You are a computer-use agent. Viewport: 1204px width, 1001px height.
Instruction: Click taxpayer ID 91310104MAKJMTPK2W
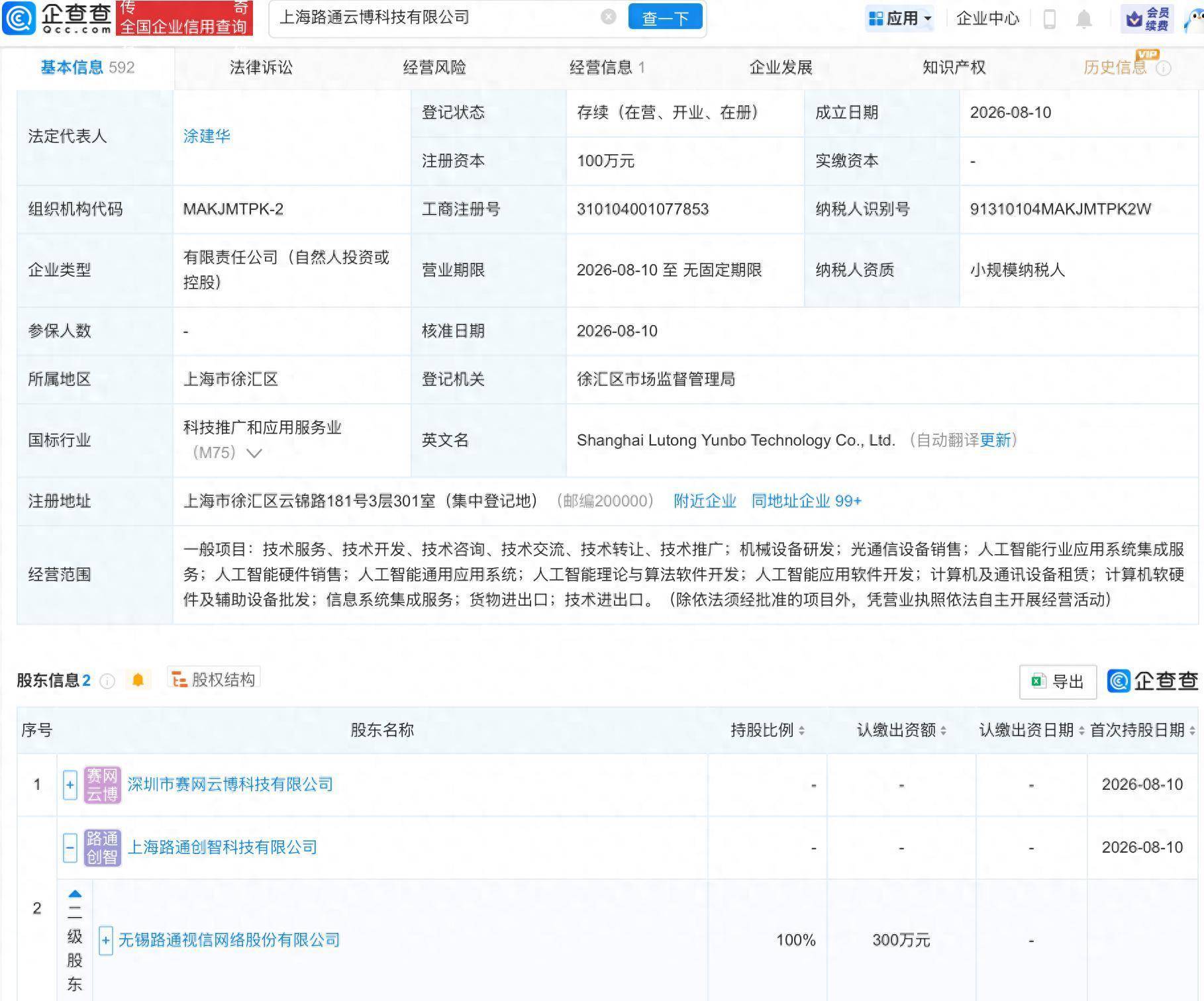click(1060, 210)
